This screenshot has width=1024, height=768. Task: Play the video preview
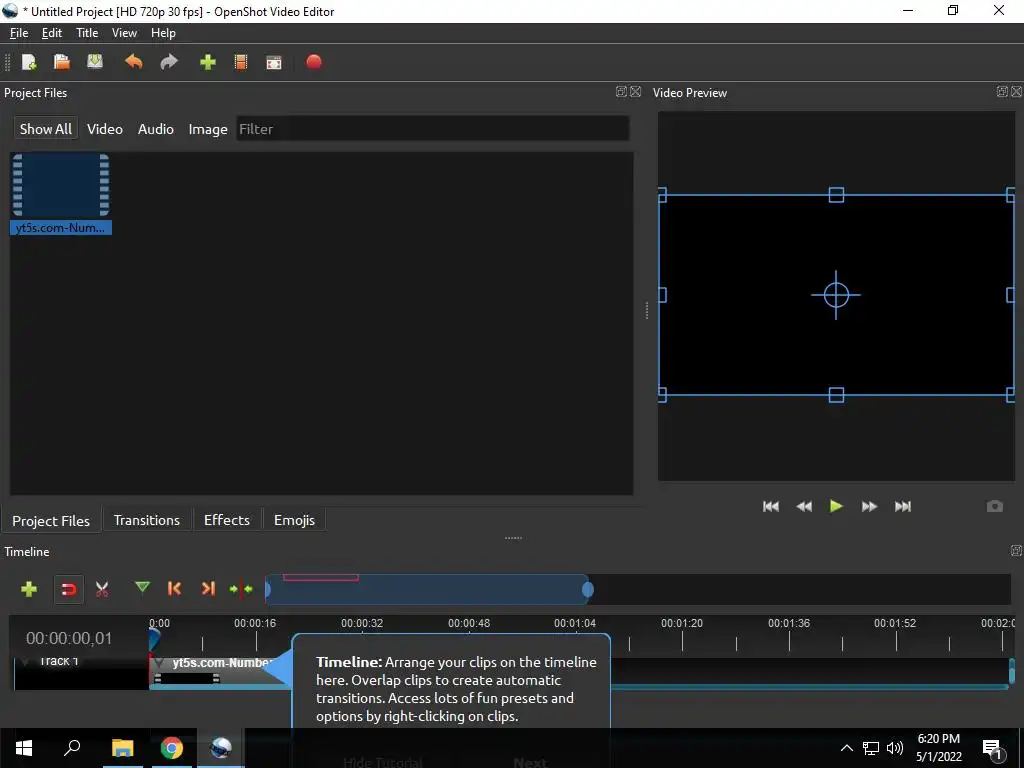coord(836,506)
